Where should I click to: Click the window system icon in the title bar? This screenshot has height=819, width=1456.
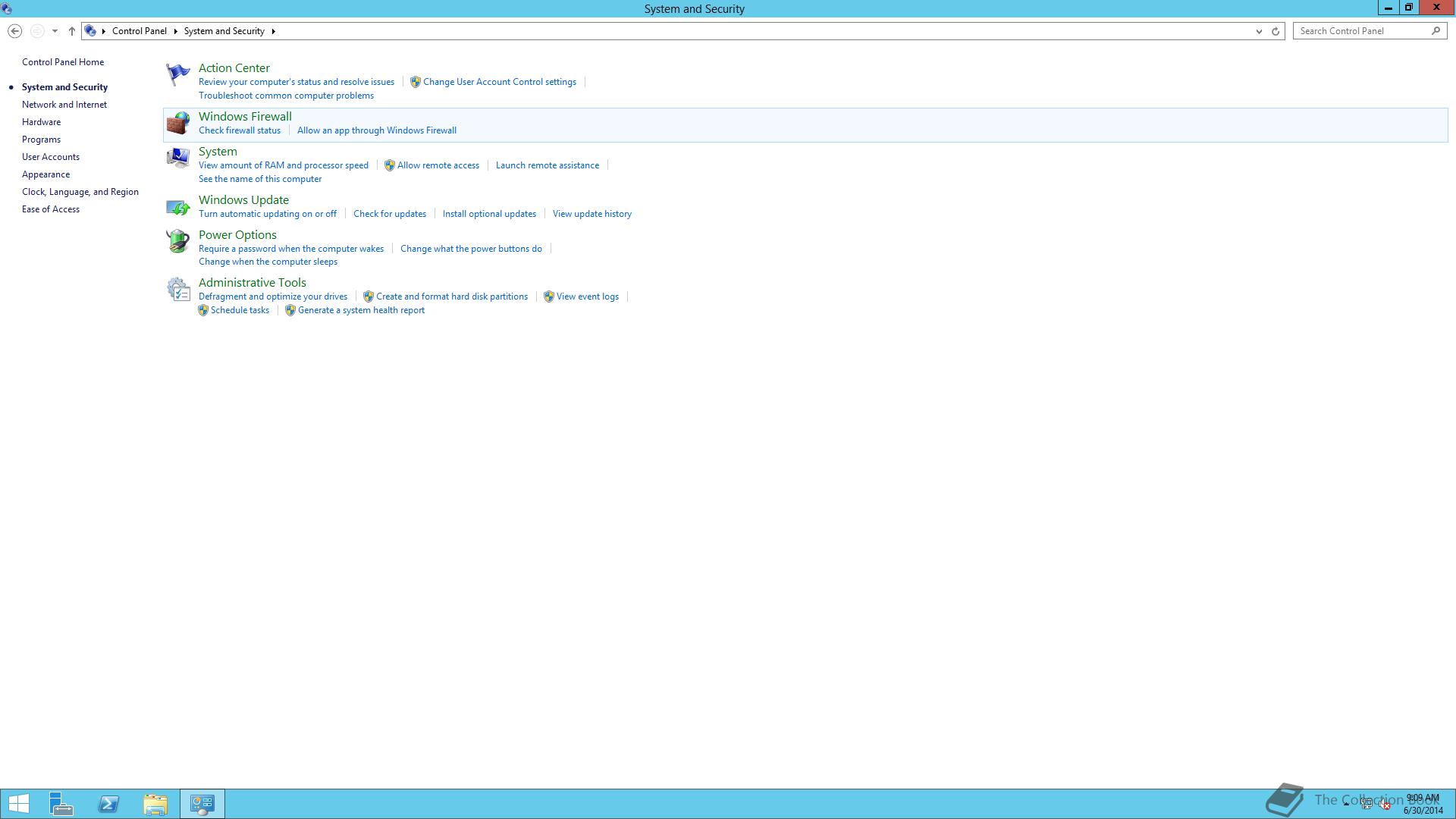tap(7, 8)
